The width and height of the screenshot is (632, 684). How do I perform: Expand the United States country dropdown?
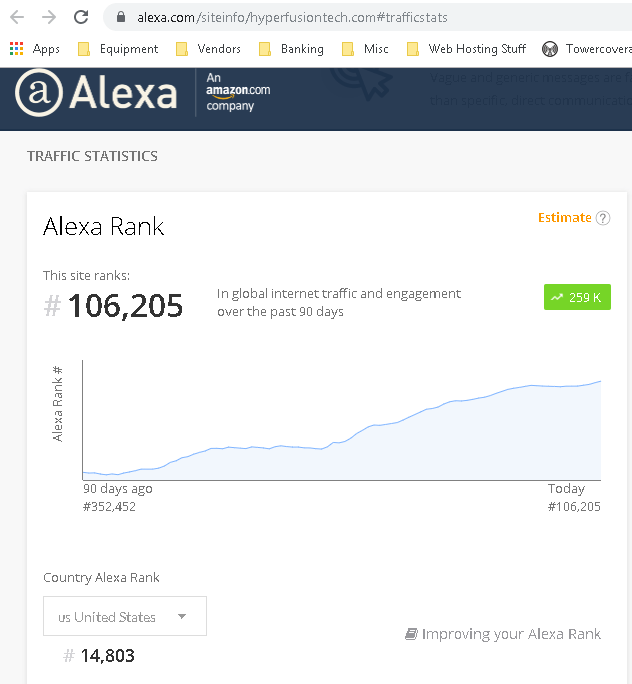coord(125,616)
